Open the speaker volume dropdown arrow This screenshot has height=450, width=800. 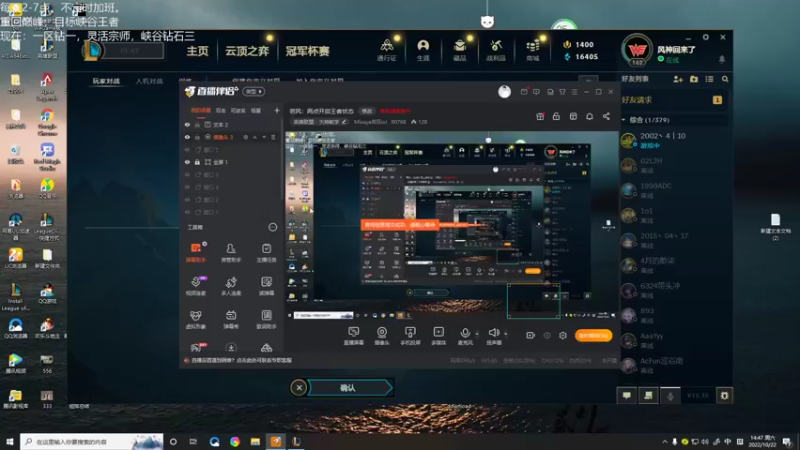click(506, 334)
